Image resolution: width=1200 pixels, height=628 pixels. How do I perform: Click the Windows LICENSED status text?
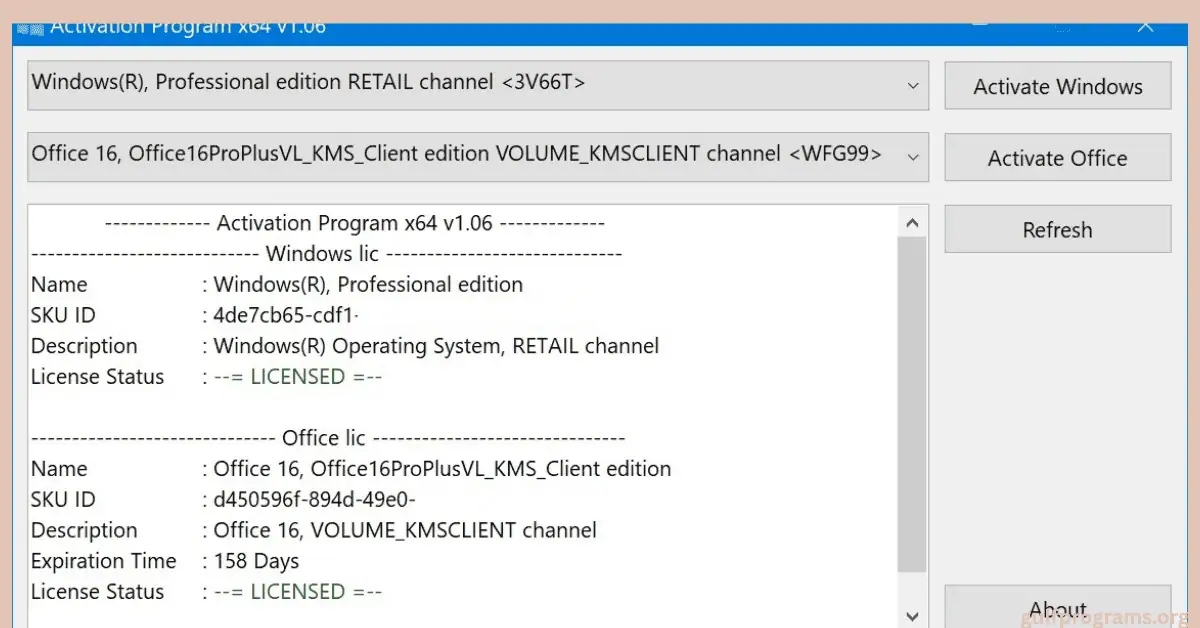[x=298, y=377]
